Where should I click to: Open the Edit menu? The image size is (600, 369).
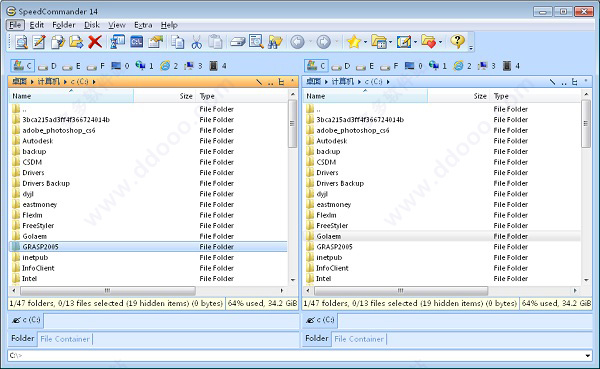click(x=37, y=25)
